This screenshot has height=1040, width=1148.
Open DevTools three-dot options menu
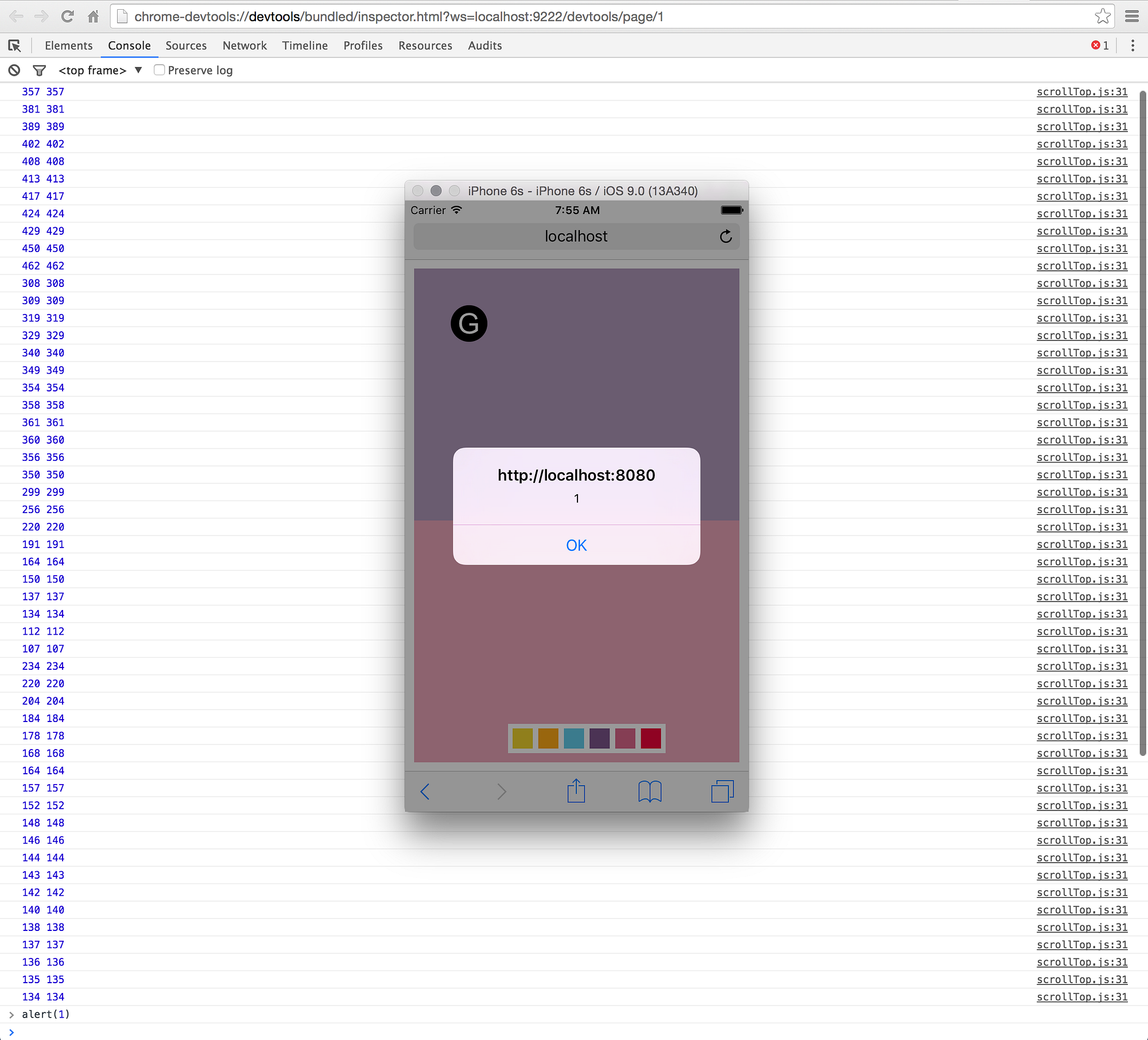point(1132,45)
